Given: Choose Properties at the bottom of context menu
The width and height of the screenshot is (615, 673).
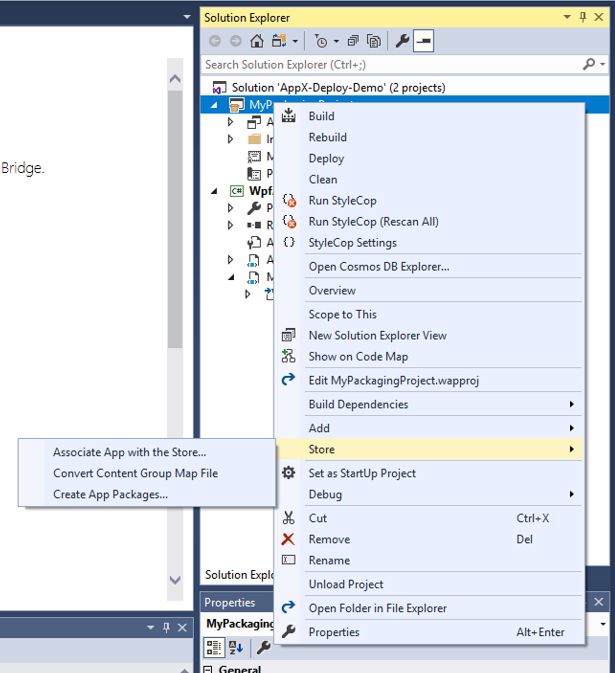Looking at the screenshot, I should (x=429, y=632).
